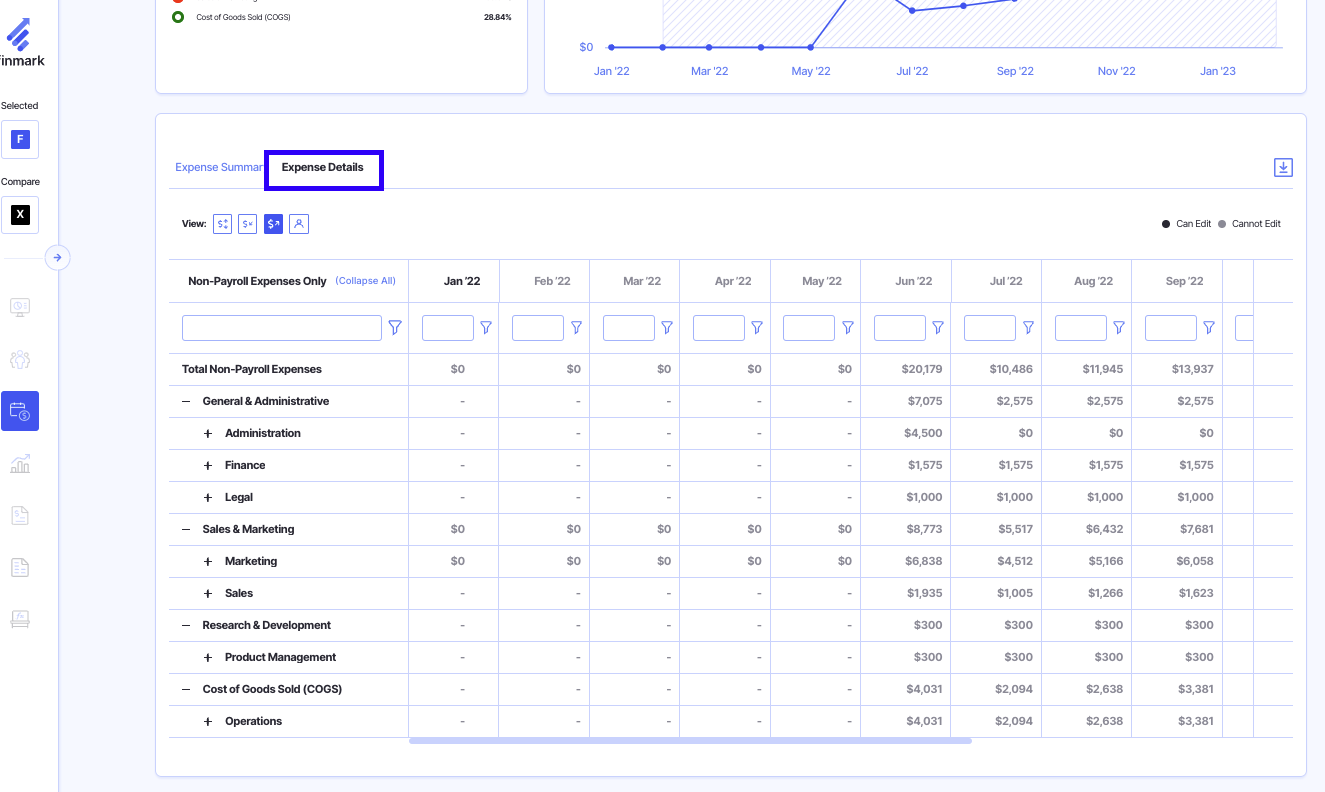Switch to the Expense Summary tab
This screenshot has height=792, width=1325.
pos(218,167)
